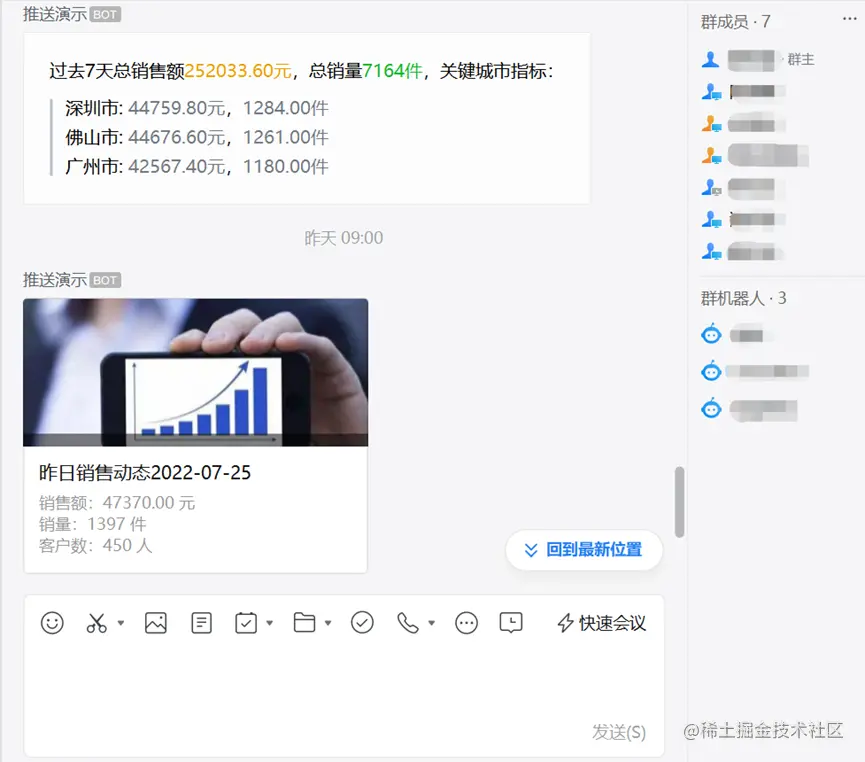Click 回到最新位置 button
865x762 pixels.
coord(584,550)
